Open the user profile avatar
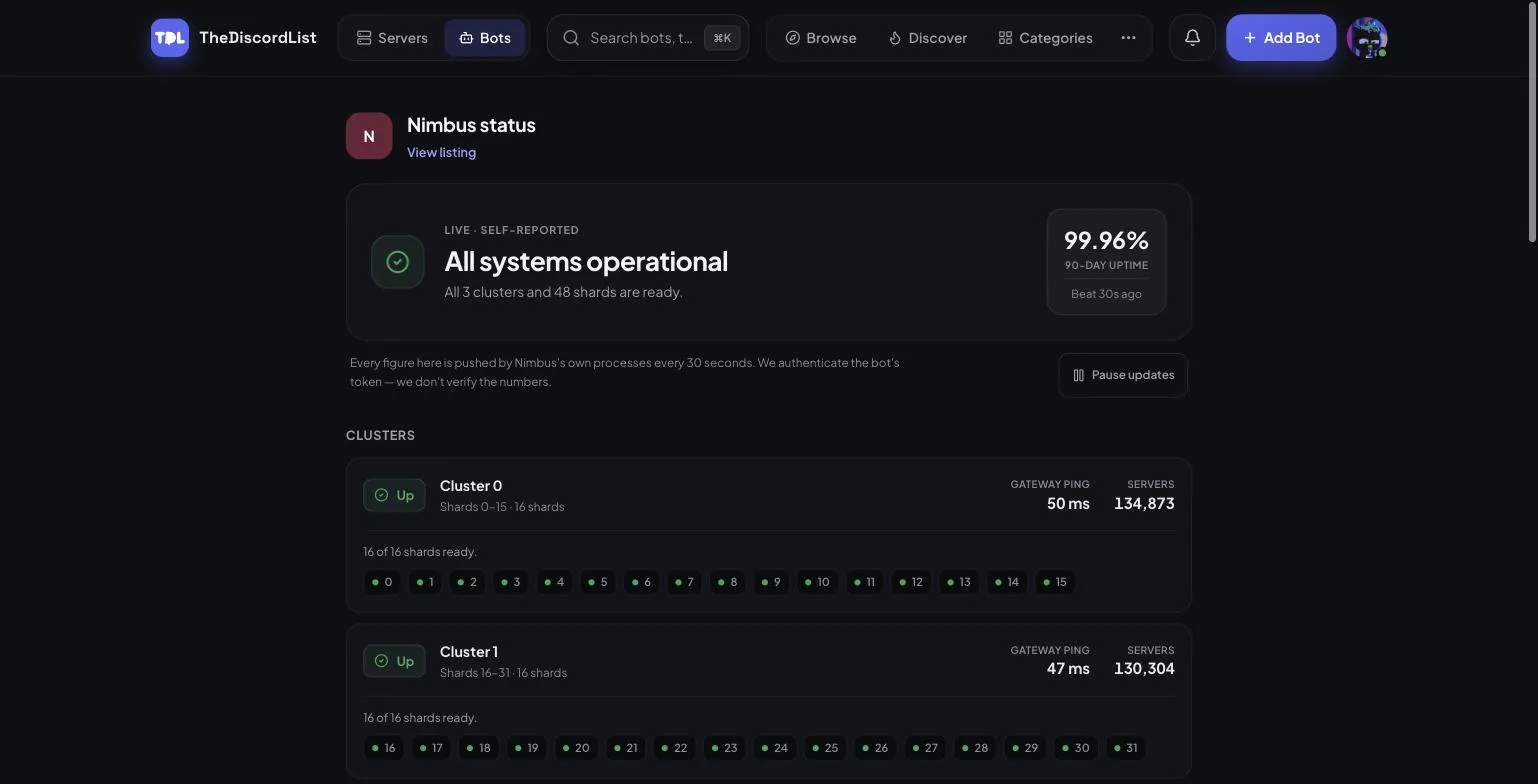Screen dimensions: 1538x784 [1367, 38]
